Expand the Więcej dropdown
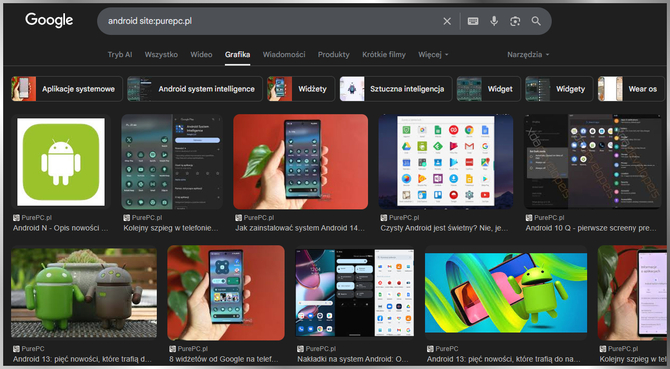Image resolution: width=670 pixels, height=369 pixels. pos(433,55)
